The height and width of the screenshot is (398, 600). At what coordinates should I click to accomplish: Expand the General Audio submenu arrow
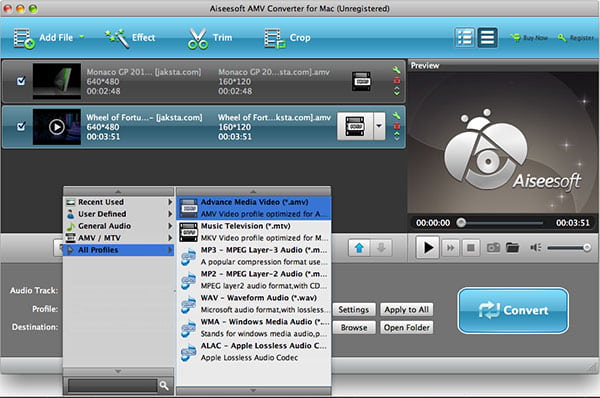[x=170, y=226]
